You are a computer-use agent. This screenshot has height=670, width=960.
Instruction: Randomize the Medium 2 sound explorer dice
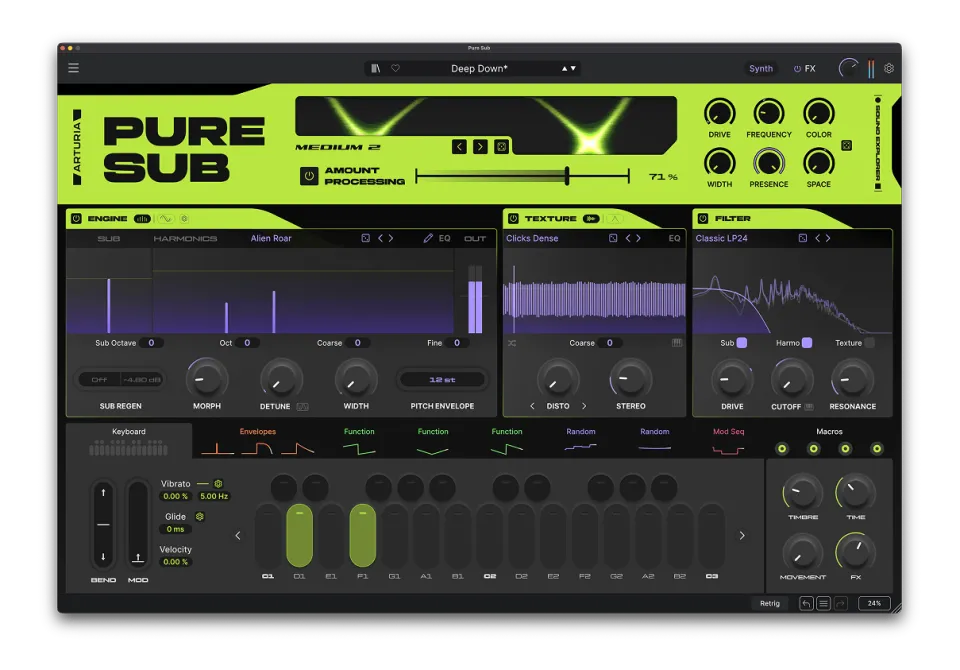coord(501,146)
